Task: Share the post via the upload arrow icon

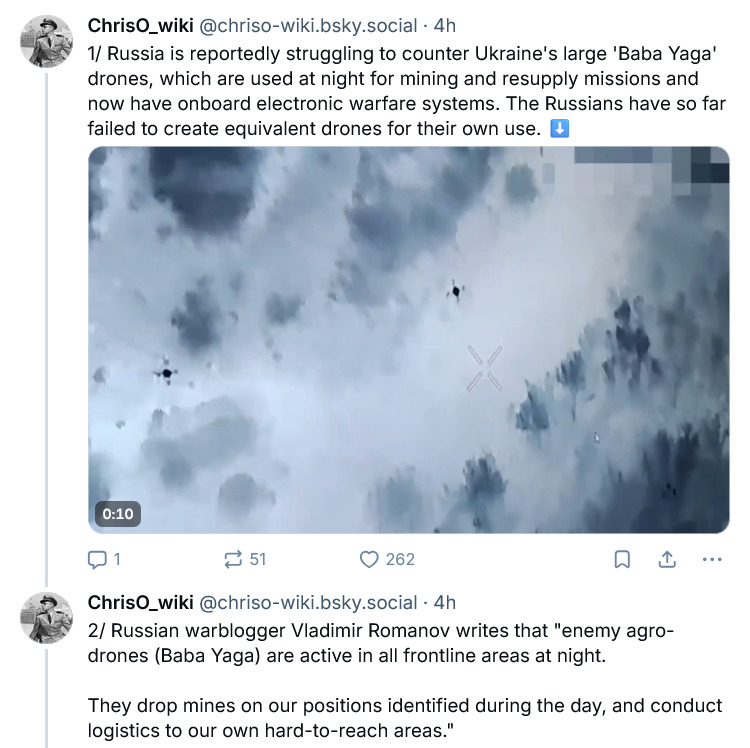Action: [x=667, y=560]
